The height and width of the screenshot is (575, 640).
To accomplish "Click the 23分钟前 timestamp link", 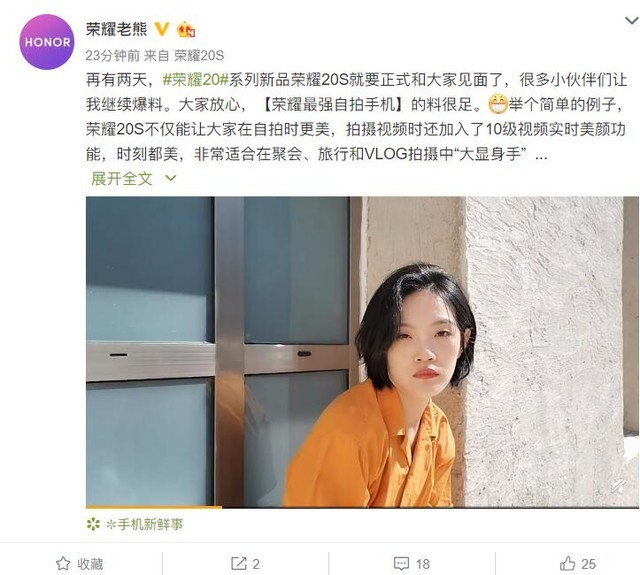I will pyautogui.click(x=112, y=56).
